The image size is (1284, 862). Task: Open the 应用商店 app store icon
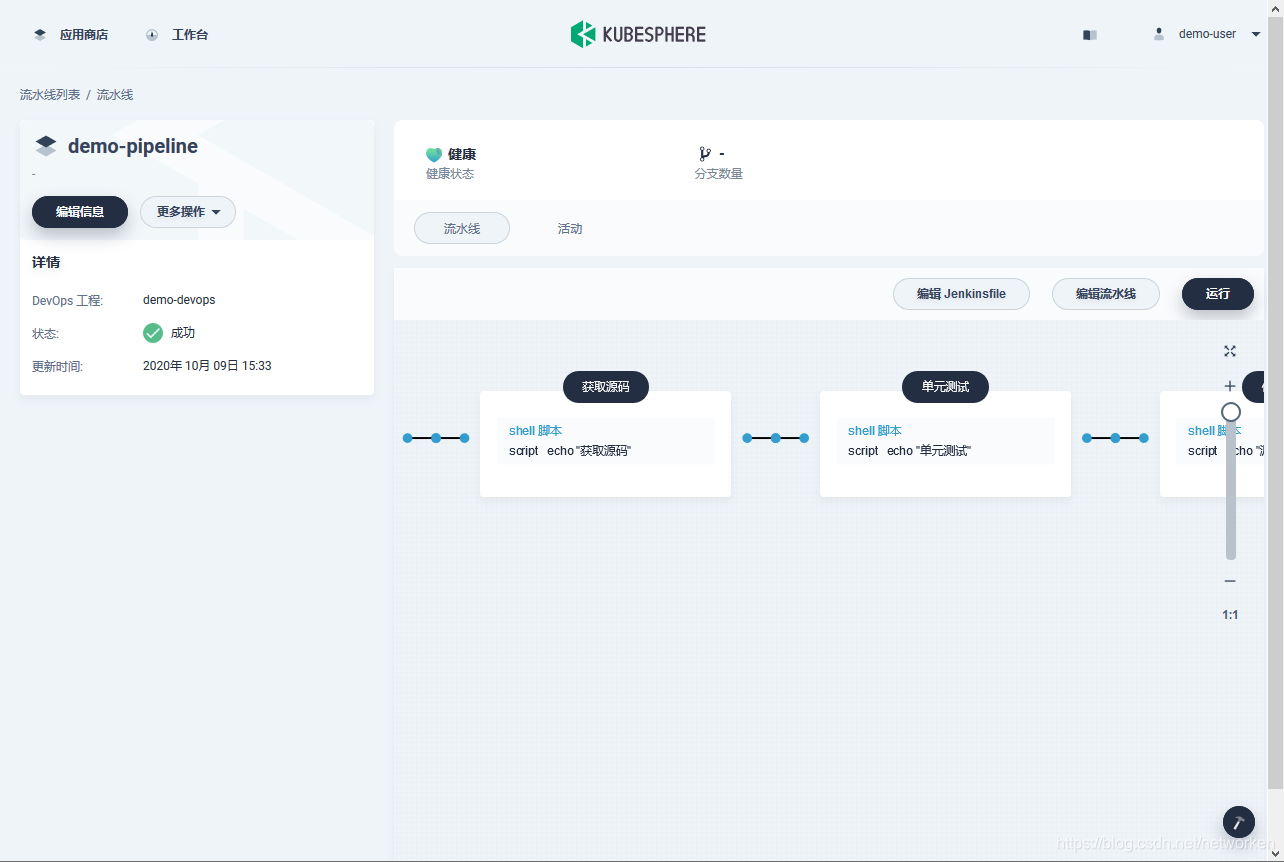[40, 35]
